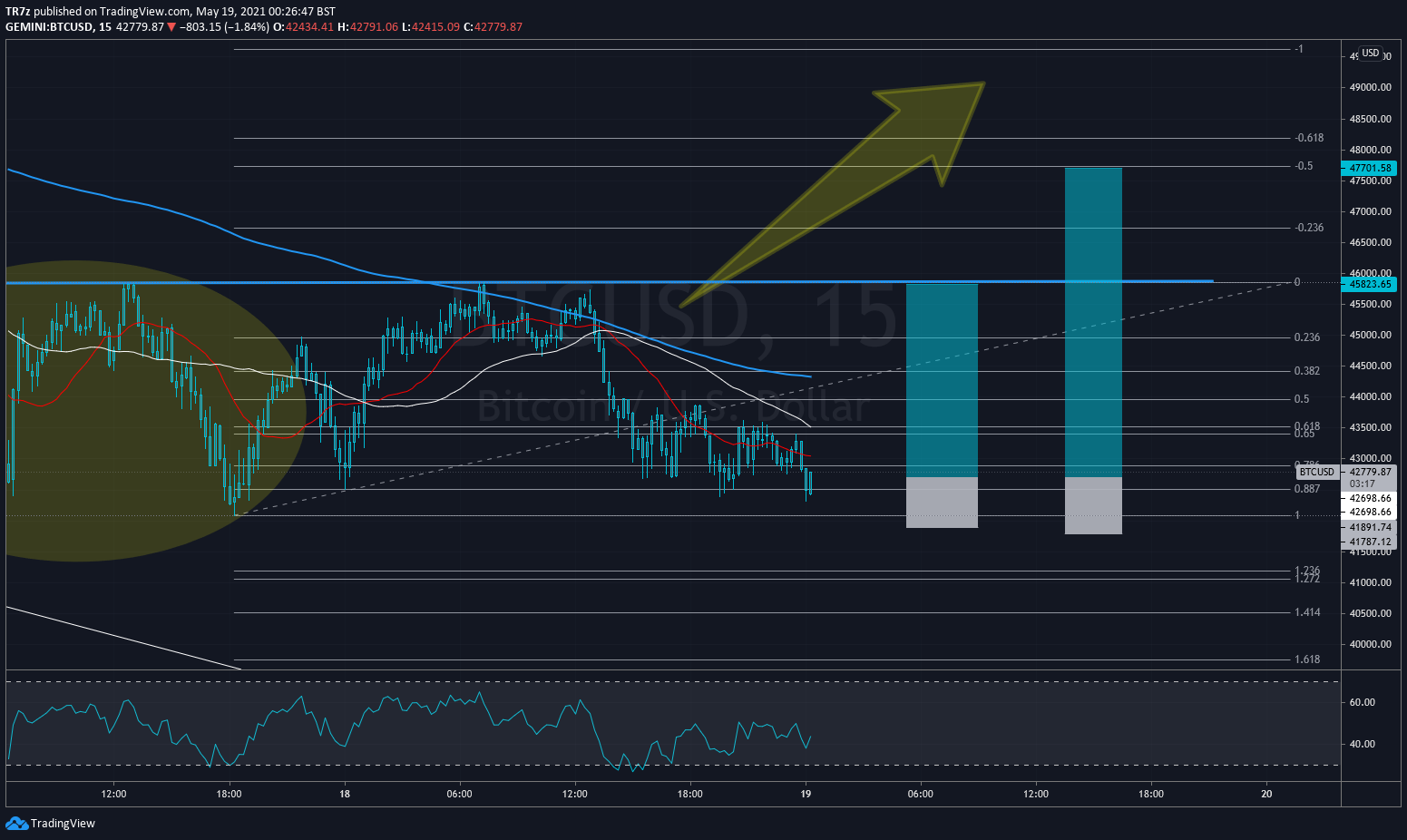Select the long position box targeting 45823.65
This screenshot has width=1407, height=840.
942,405
